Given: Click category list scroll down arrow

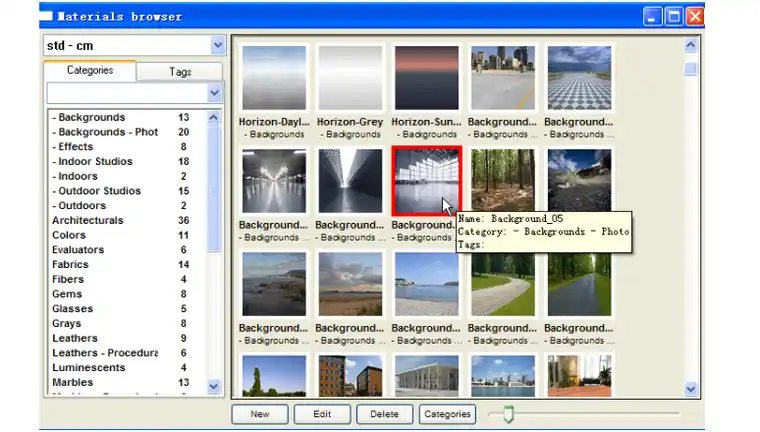Looking at the screenshot, I should click(x=213, y=386).
